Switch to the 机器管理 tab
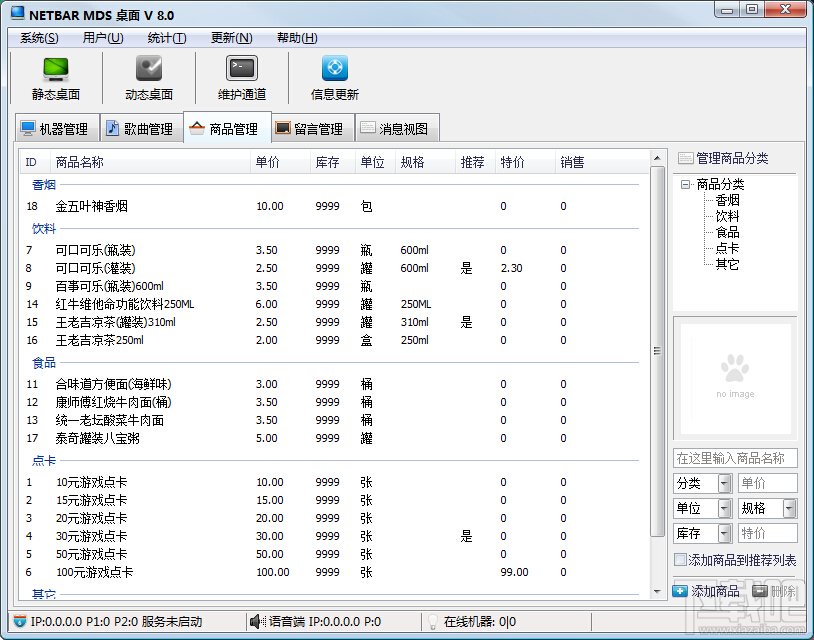 tap(57, 128)
